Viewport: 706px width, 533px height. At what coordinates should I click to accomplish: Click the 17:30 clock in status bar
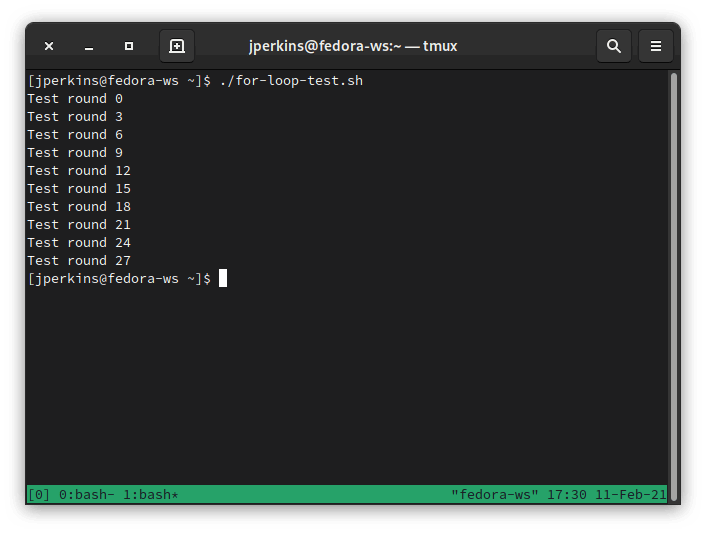(x=567, y=495)
